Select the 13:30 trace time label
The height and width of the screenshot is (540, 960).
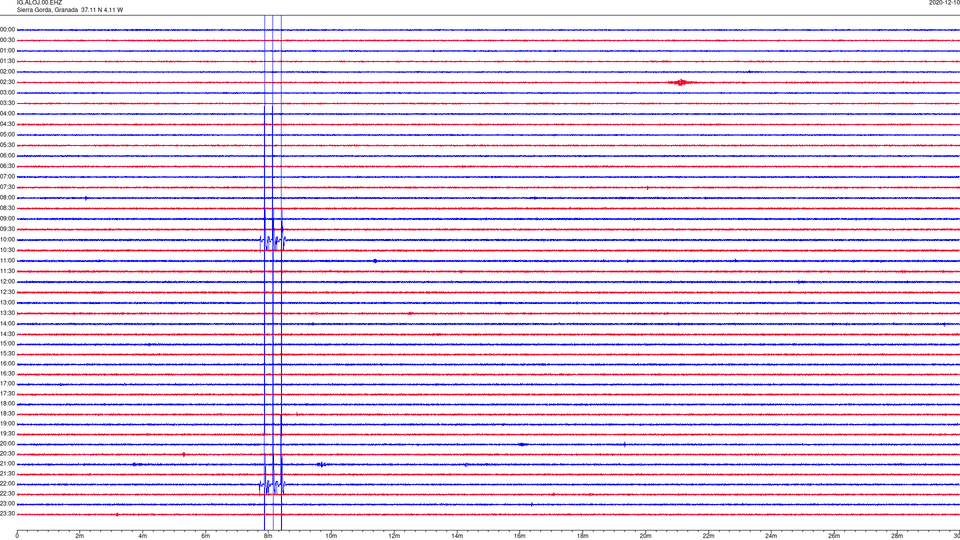tap(7, 313)
